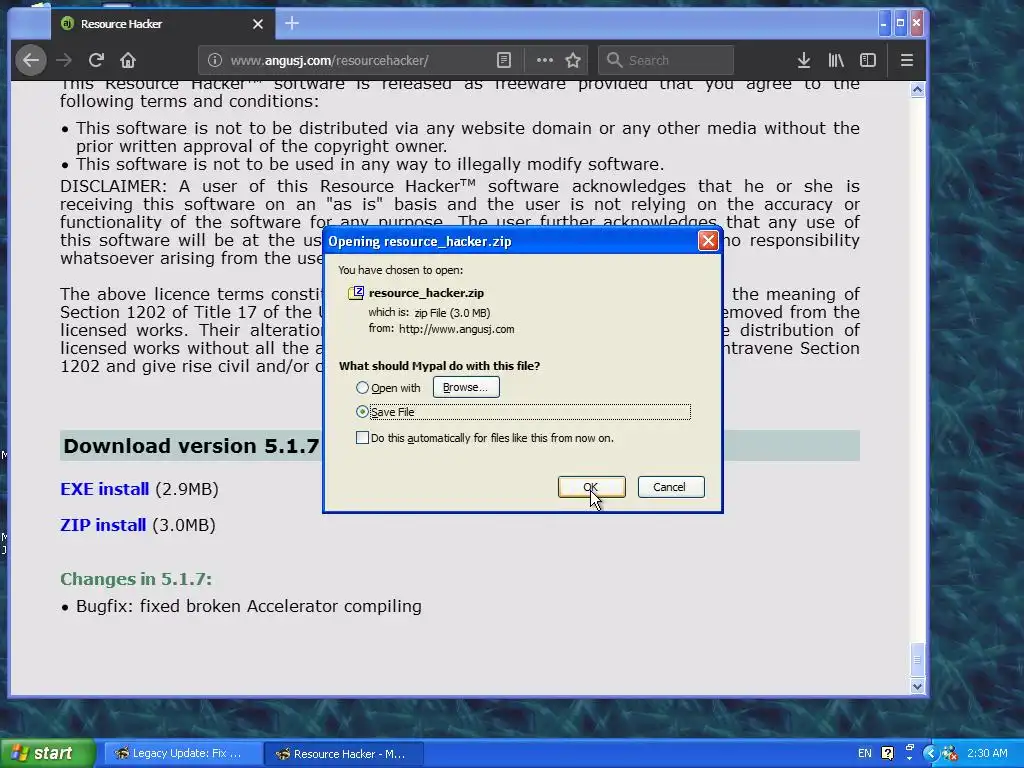
Task: Switch to Resource Hacker taskbar button
Action: 344,754
